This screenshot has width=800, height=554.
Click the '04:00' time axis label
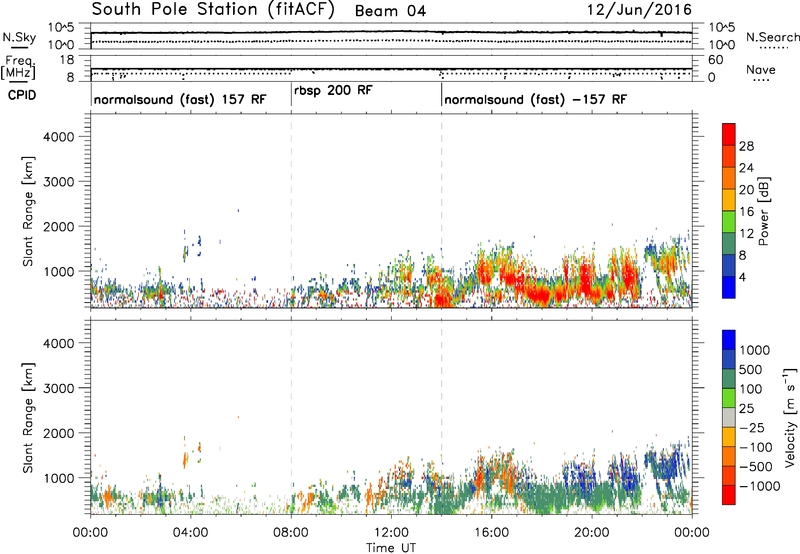[x=191, y=533]
